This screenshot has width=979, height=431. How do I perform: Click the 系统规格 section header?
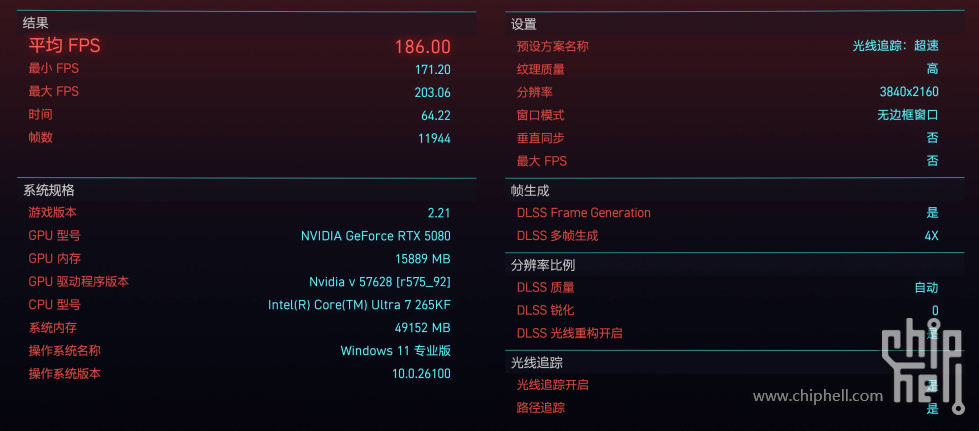[x=49, y=191]
